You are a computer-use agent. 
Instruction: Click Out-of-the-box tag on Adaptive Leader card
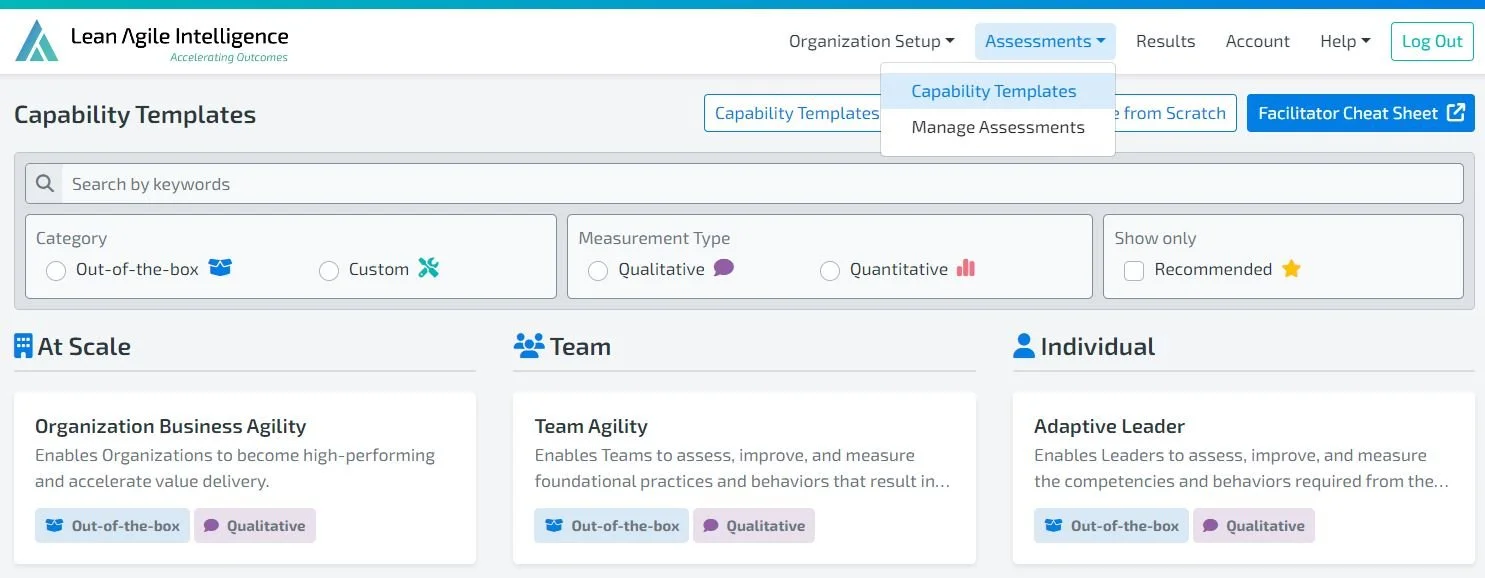pyautogui.click(x=1111, y=526)
